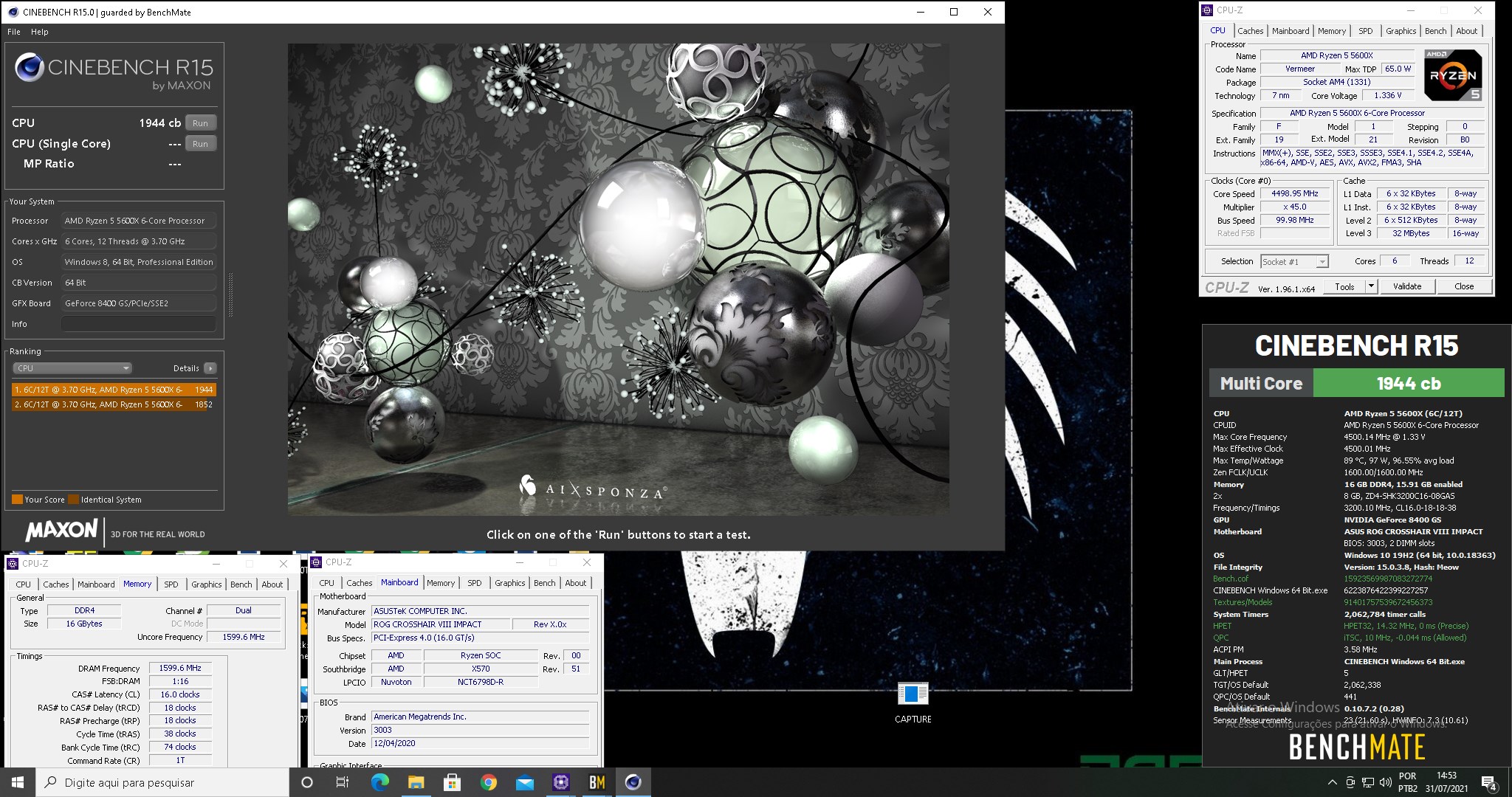The width and height of the screenshot is (1512, 797).
Task: Click the Info input field in Your System
Action: (139, 324)
